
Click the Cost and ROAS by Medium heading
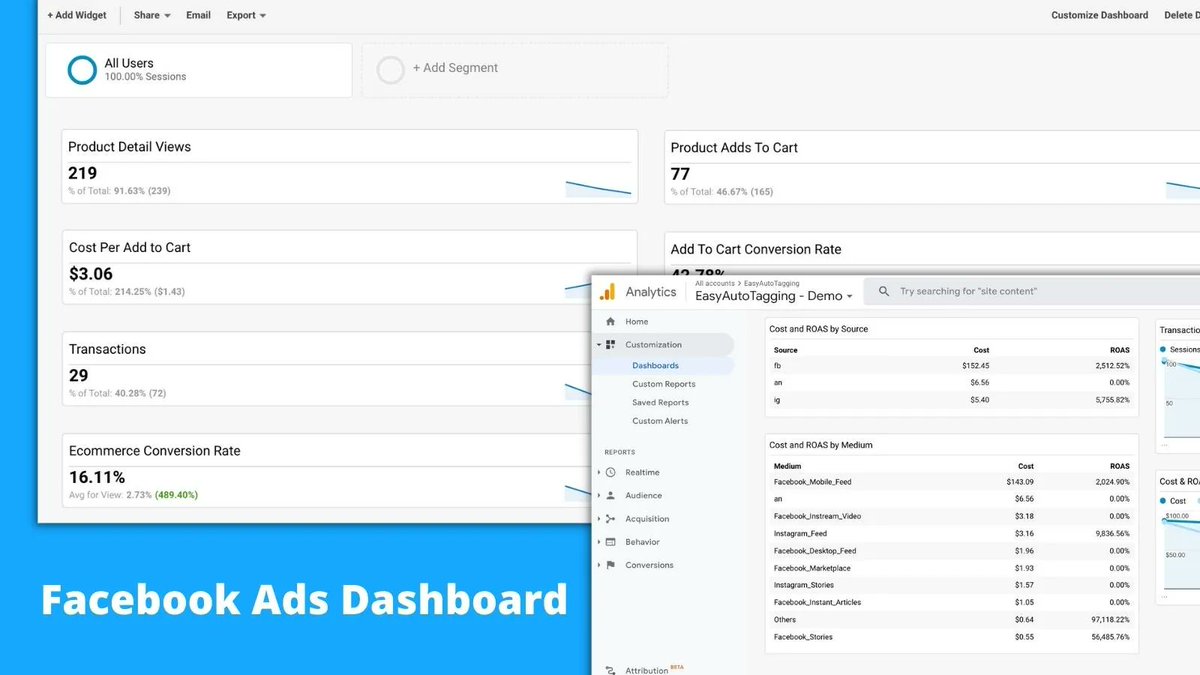pos(821,445)
